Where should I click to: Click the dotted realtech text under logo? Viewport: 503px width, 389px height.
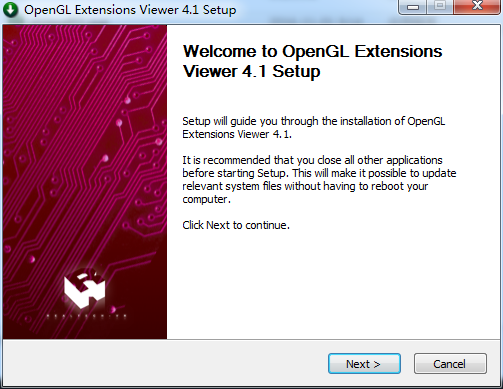click(86, 316)
